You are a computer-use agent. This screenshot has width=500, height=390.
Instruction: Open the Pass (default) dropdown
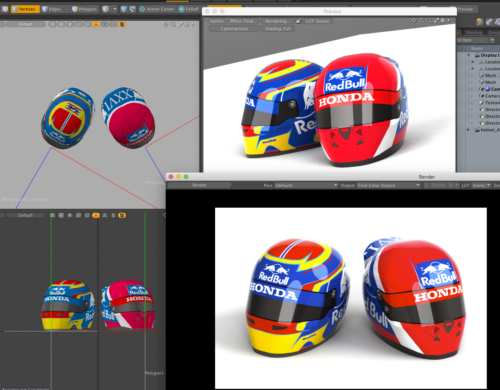click(x=306, y=185)
